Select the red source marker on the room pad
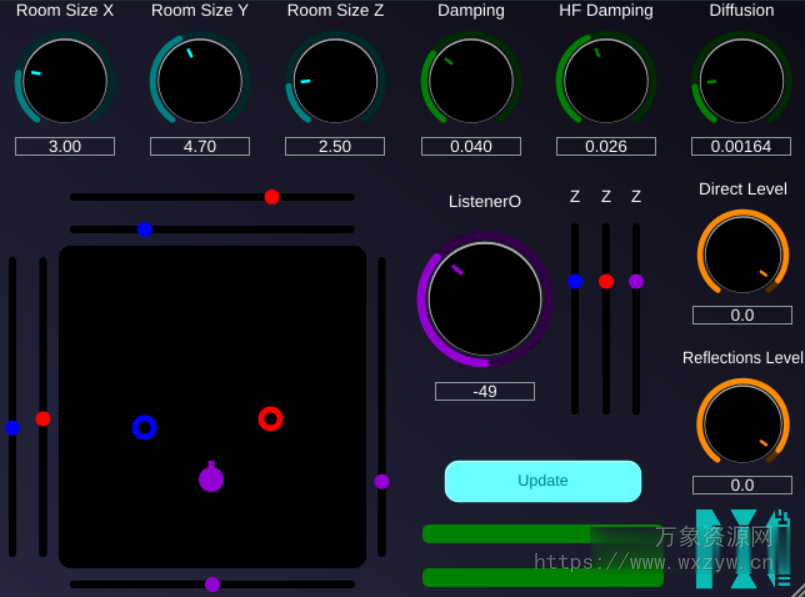This screenshot has height=597, width=805. [270, 419]
